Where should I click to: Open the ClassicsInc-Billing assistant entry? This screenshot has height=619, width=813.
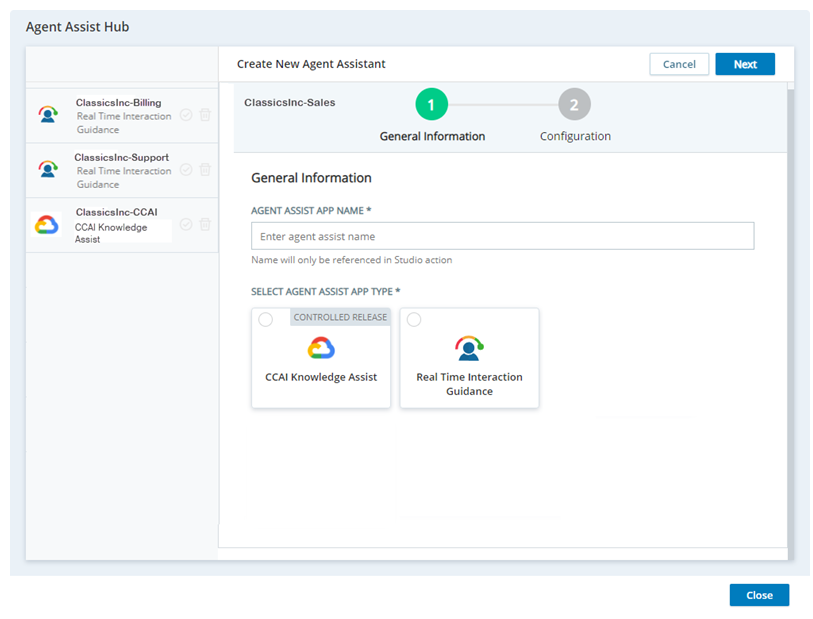[122, 116]
